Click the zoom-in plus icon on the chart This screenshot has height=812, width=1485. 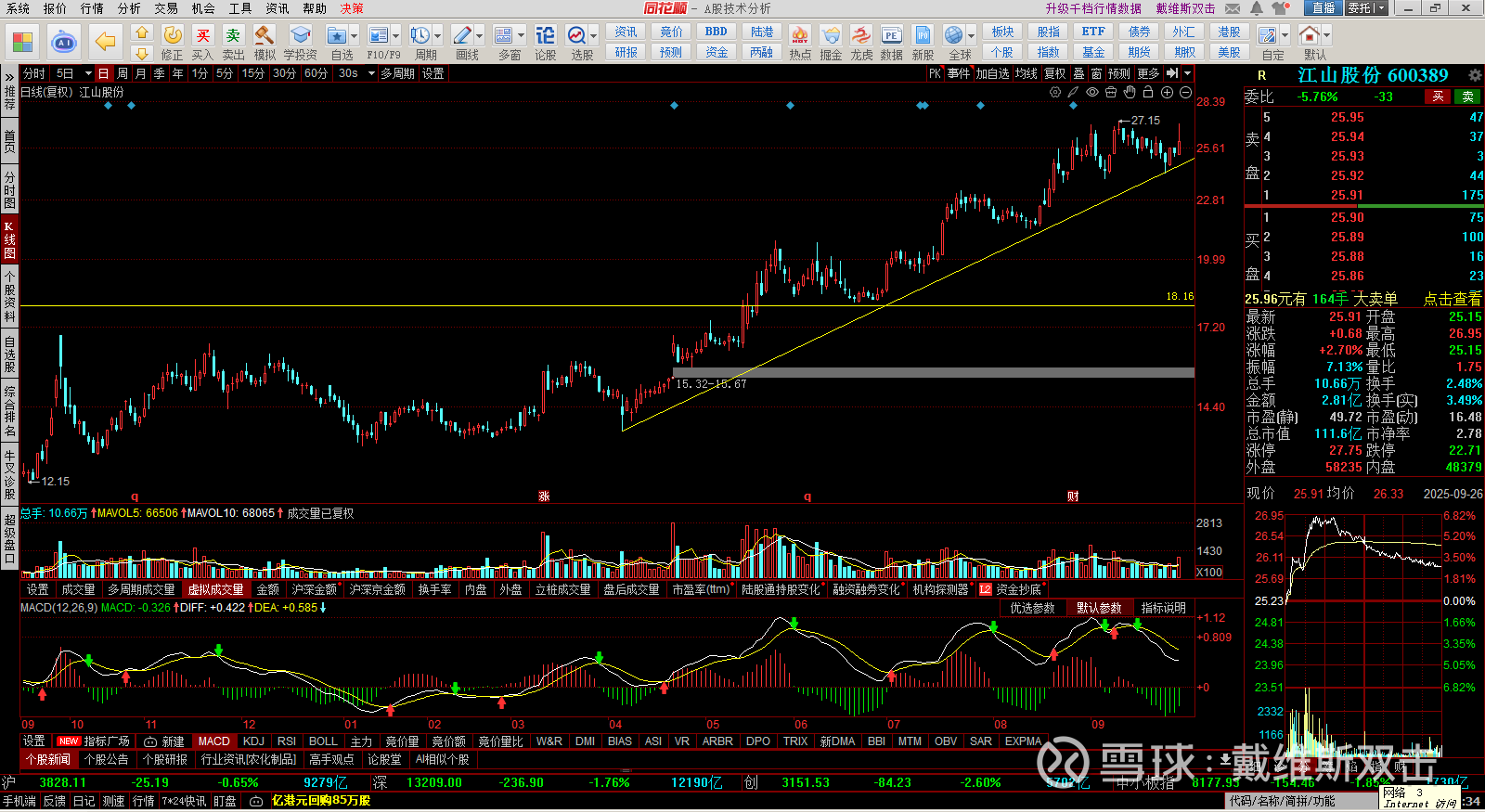pyautogui.click(x=1167, y=92)
